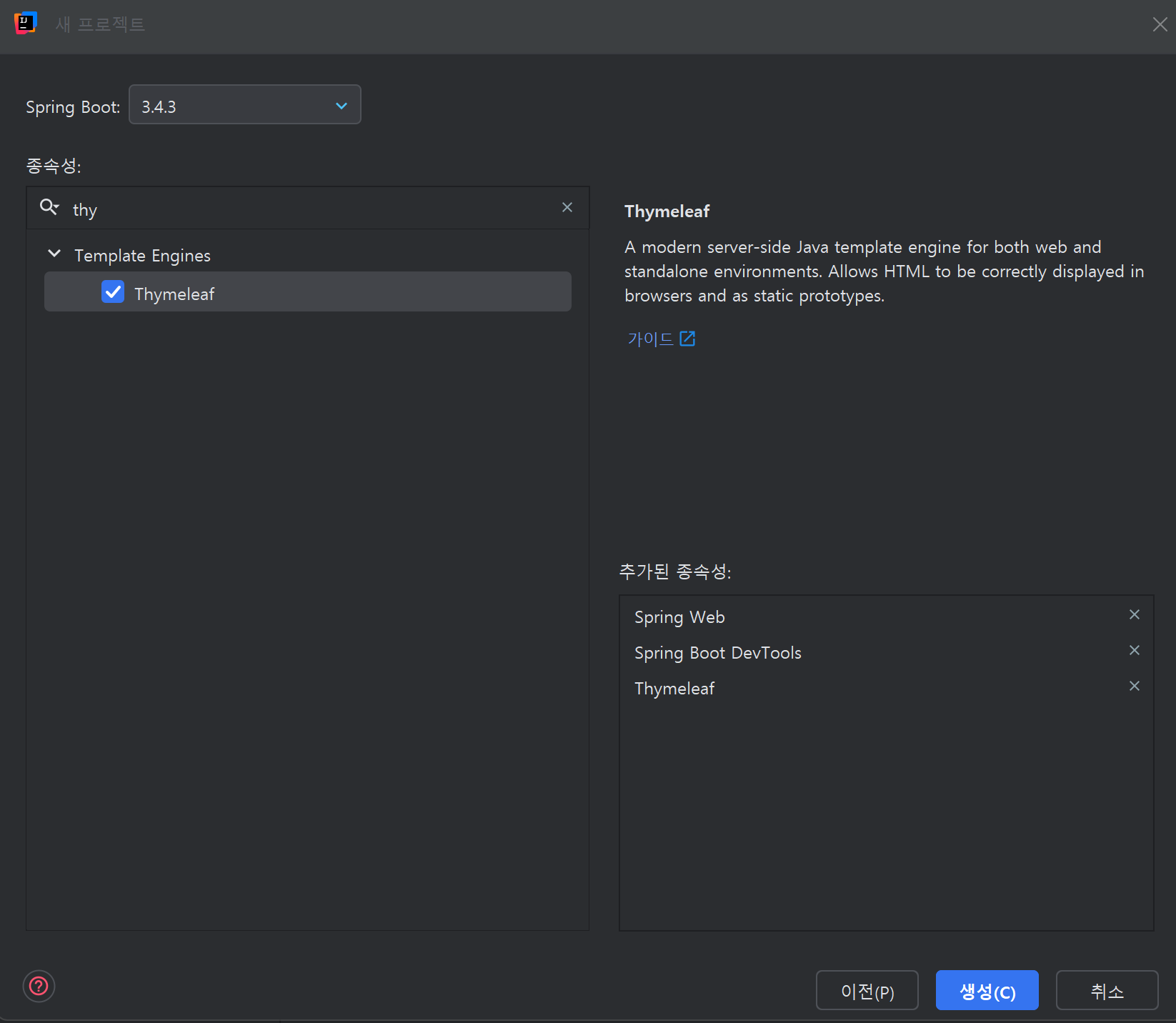Click the Spring Boot label
The width and height of the screenshot is (1176, 1023).
tap(73, 107)
